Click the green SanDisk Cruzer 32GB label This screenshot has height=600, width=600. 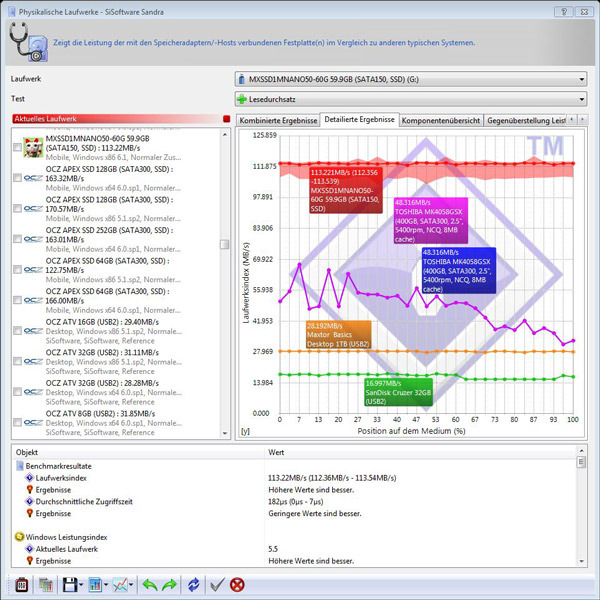[x=398, y=392]
